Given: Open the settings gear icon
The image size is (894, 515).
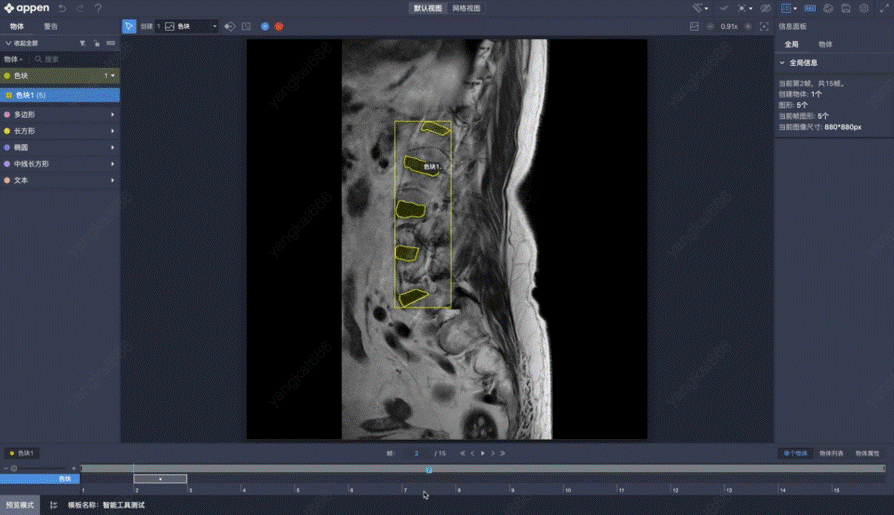Looking at the screenshot, I should click(864, 8).
